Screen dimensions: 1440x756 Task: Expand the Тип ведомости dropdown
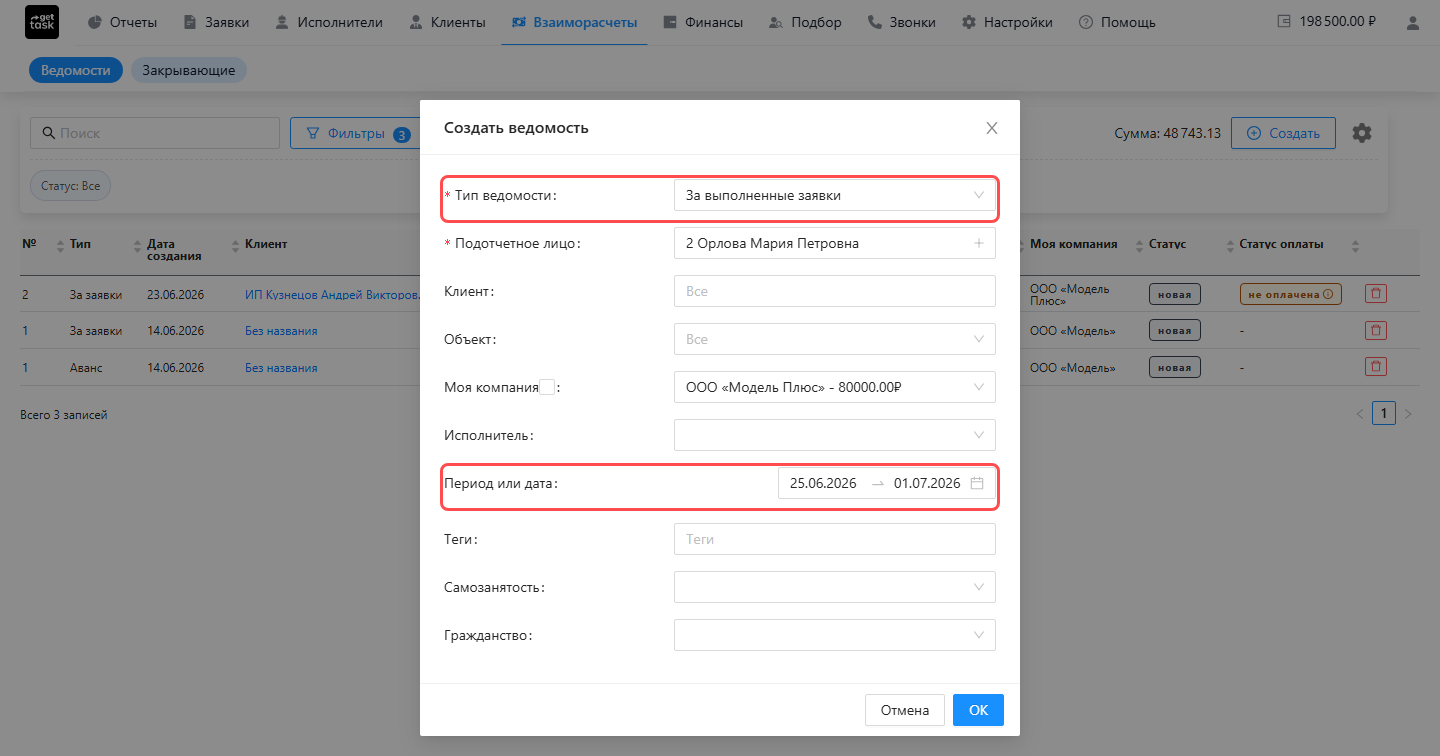(835, 195)
